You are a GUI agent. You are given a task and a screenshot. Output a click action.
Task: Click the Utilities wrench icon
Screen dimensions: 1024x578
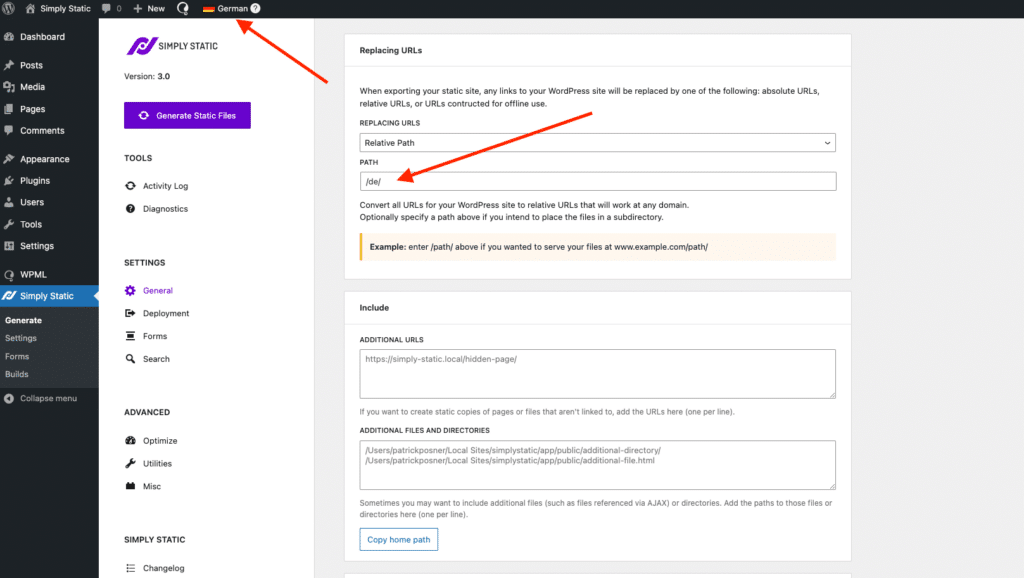click(x=130, y=464)
